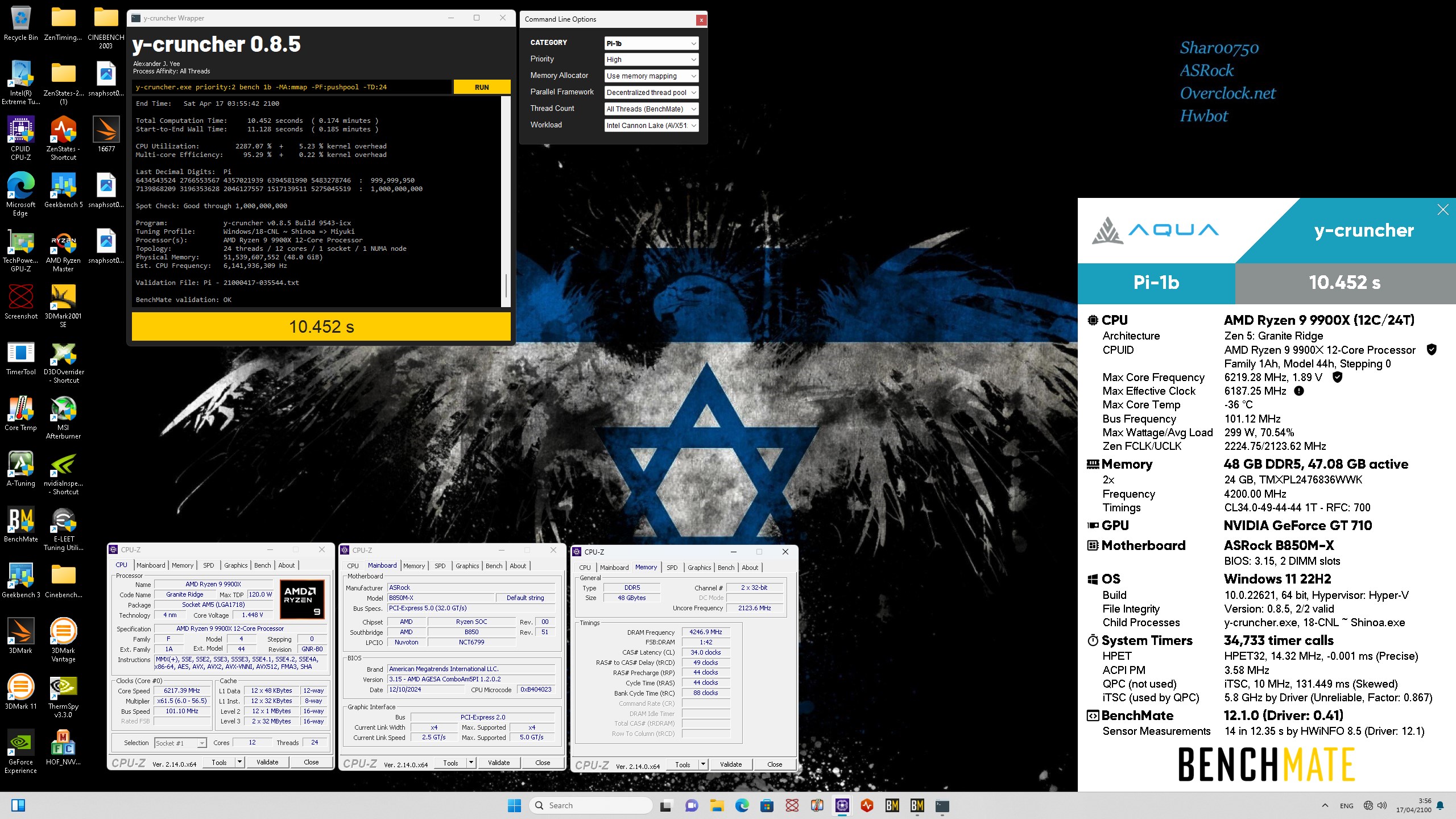Show hidden system tray icons
Image resolution: width=1456 pixels, height=819 pixels.
click(1325, 805)
